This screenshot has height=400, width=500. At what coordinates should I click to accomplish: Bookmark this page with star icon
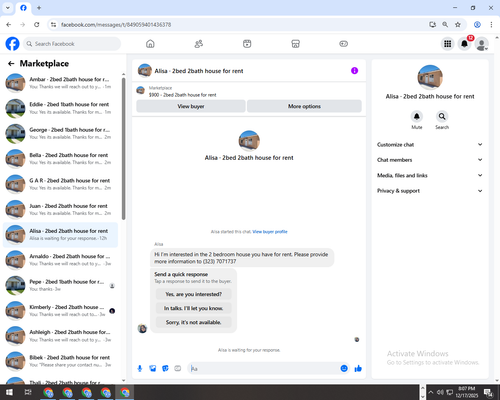click(x=458, y=25)
